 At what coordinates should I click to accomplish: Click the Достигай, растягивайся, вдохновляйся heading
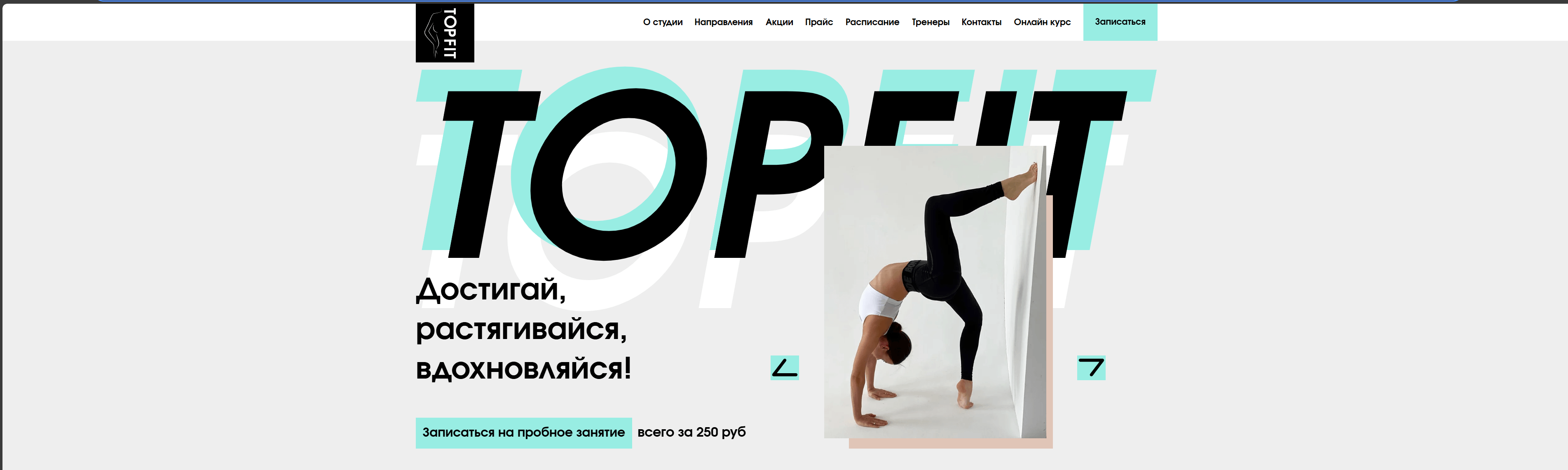(523, 329)
